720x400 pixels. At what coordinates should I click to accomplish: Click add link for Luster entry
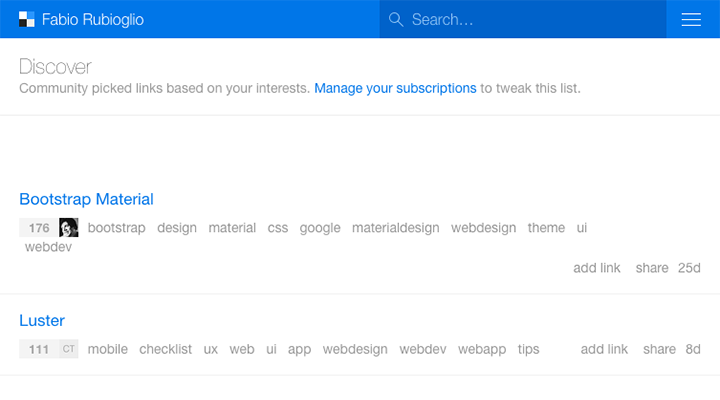(604, 349)
